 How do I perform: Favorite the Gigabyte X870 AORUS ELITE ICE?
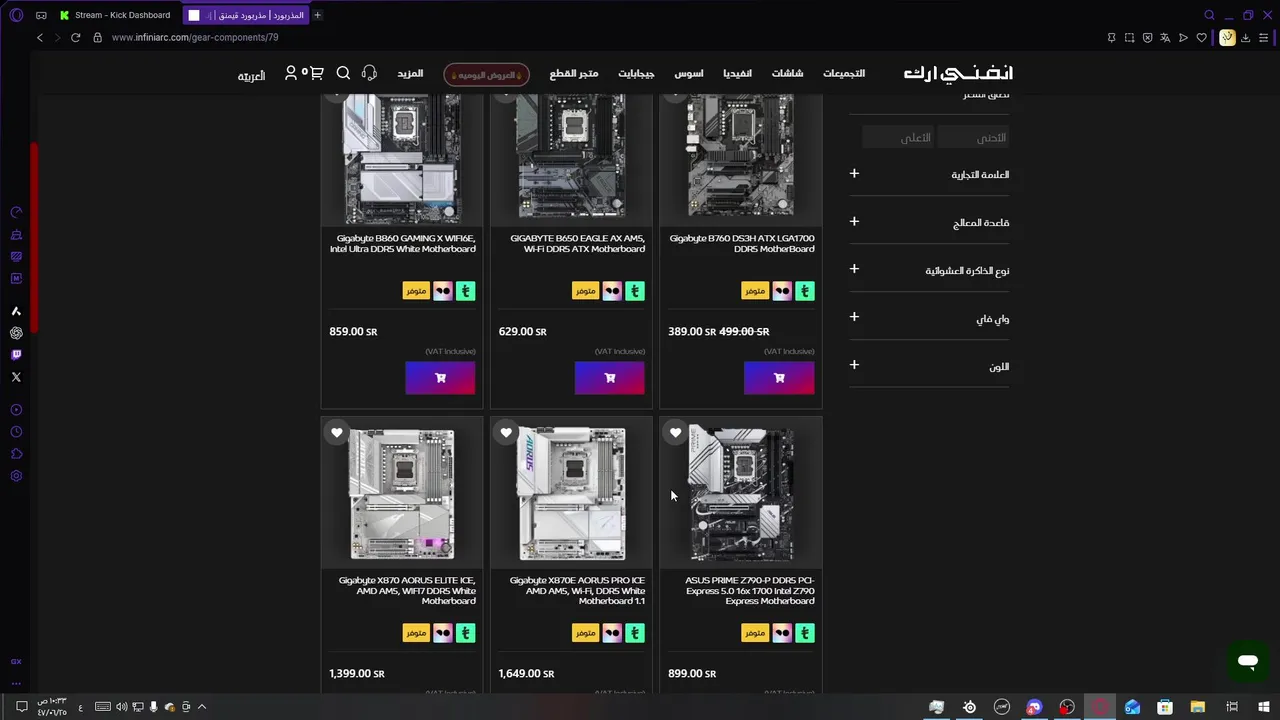click(x=337, y=433)
